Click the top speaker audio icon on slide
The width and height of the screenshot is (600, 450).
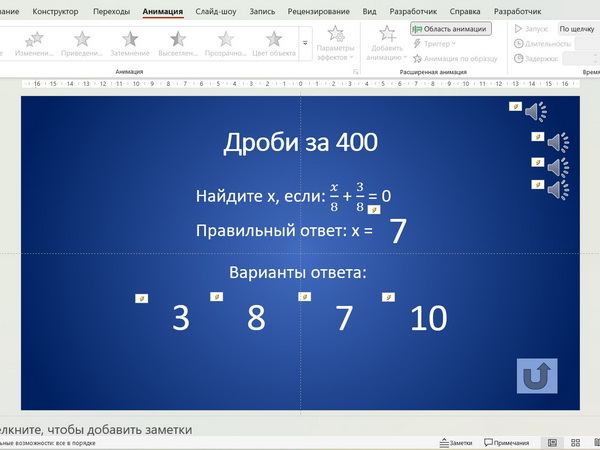point(536,111)
